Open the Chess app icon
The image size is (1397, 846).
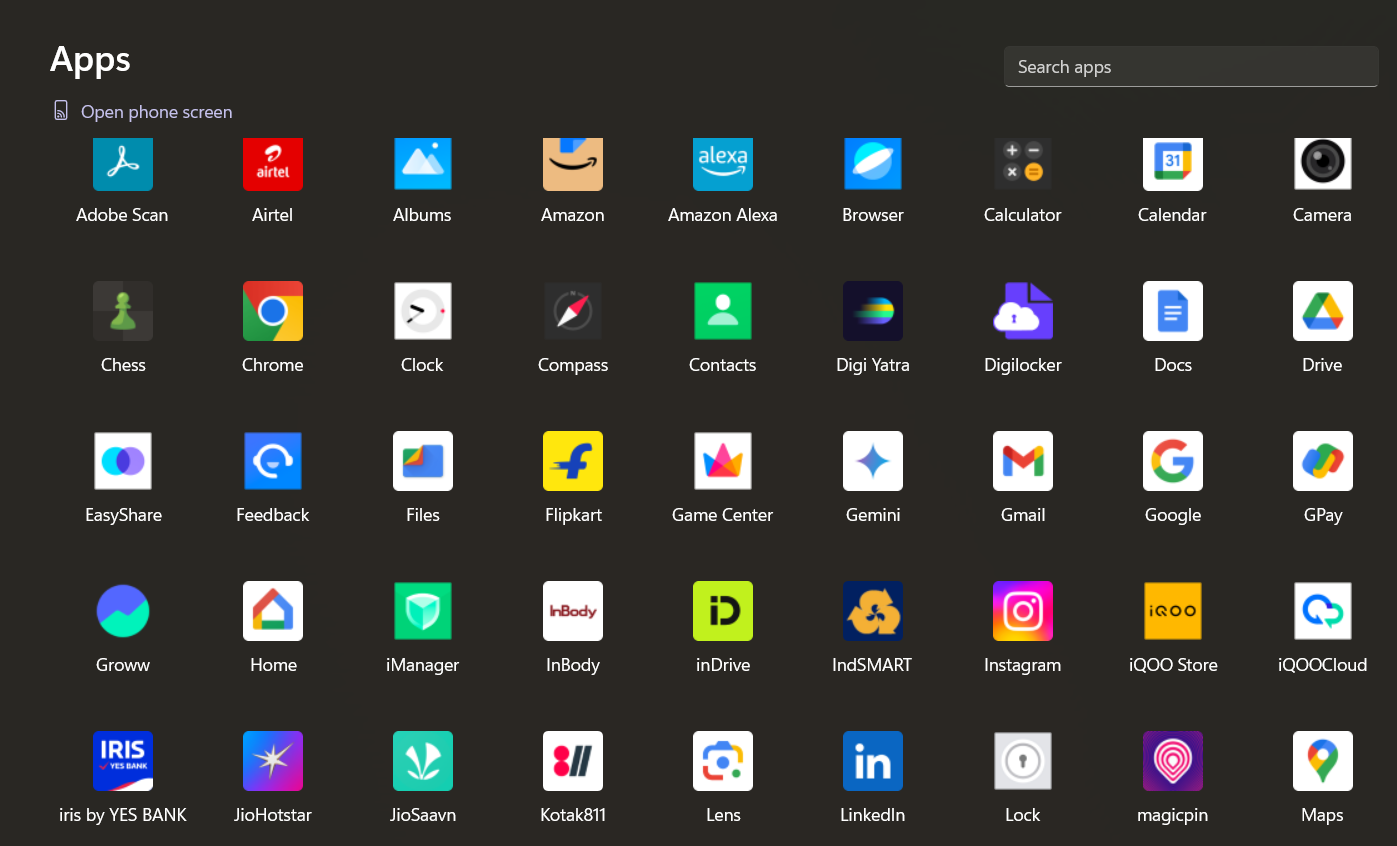123,311
